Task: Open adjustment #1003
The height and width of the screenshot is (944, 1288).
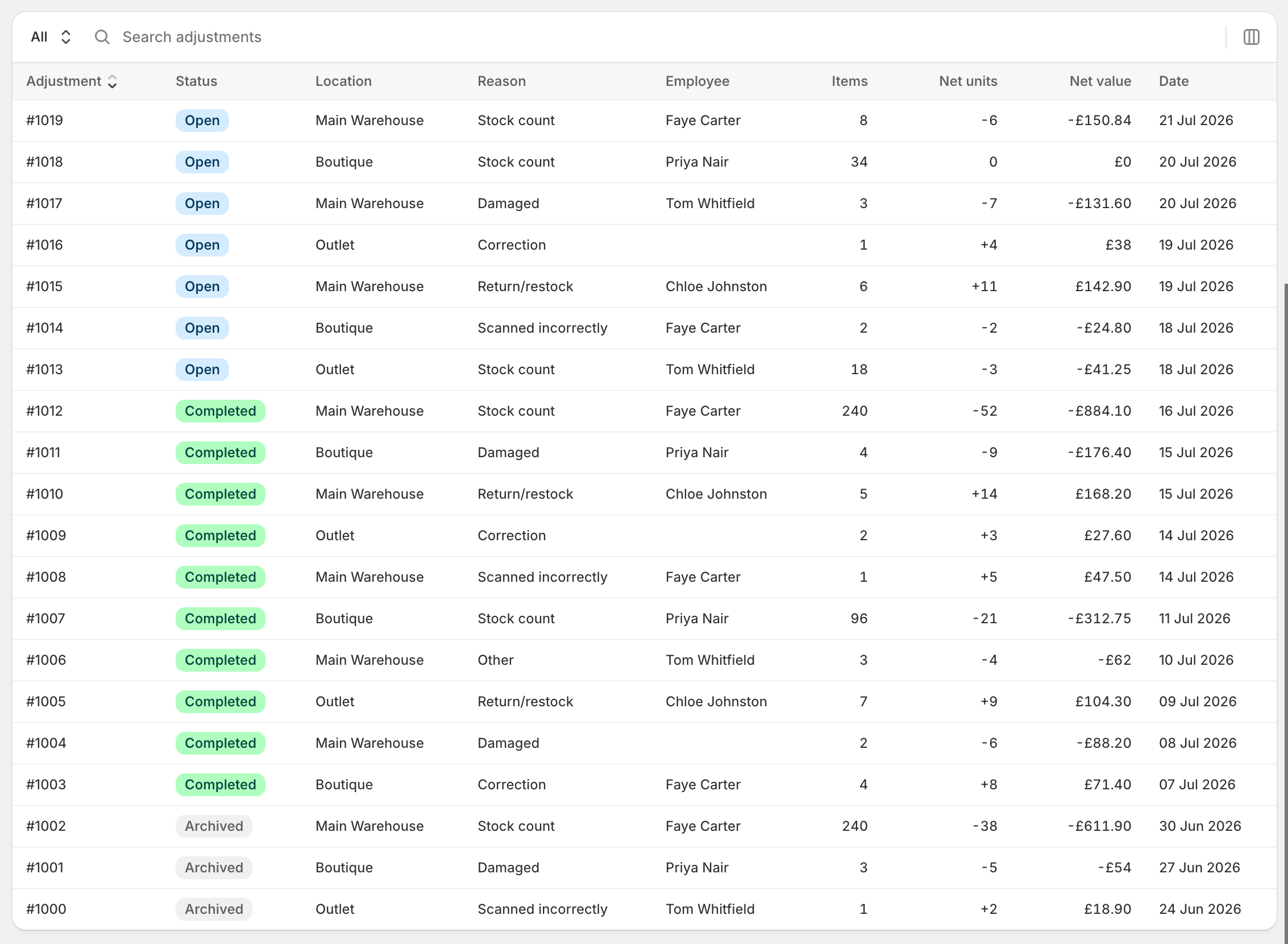Action: pyautogui.click(x=645, y=785)
